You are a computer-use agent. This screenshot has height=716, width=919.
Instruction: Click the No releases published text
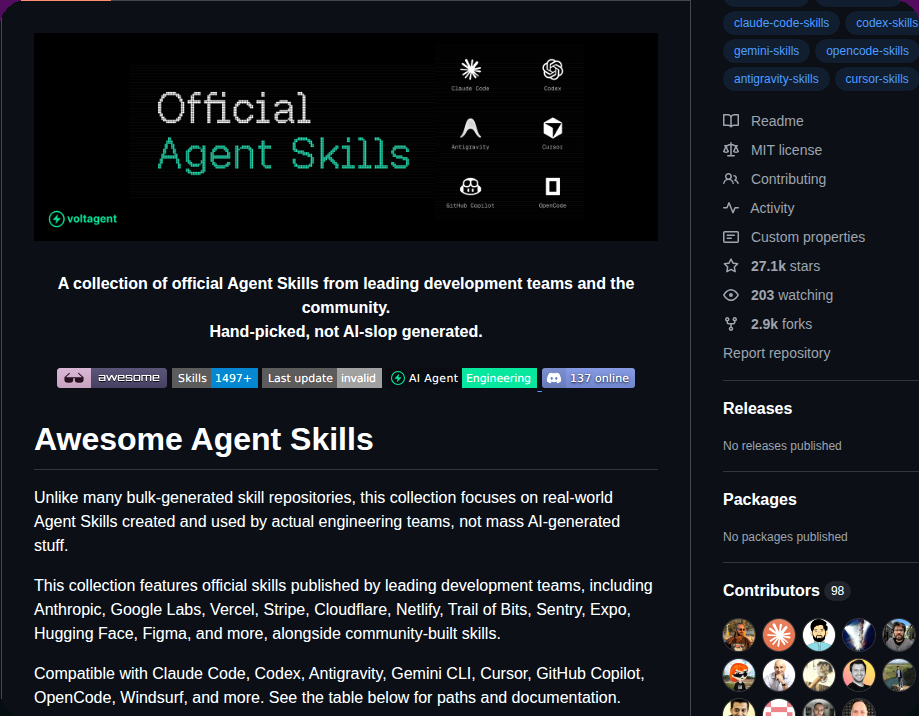coord(782,446)
